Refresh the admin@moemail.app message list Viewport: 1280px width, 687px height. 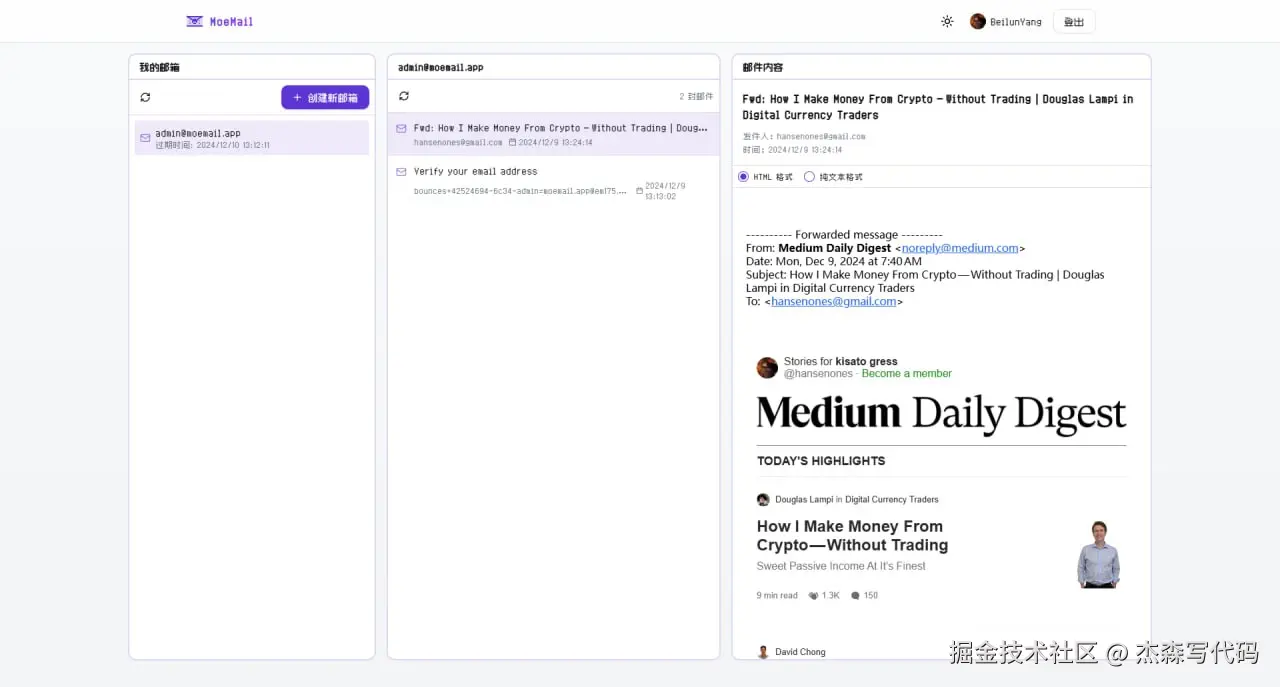point(404,96)
